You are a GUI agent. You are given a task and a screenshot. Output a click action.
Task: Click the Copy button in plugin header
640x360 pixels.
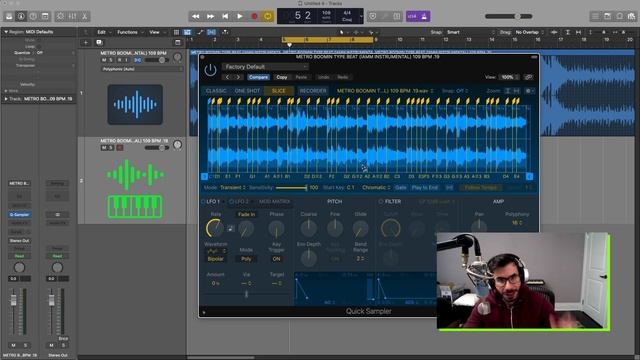point(282,77)
